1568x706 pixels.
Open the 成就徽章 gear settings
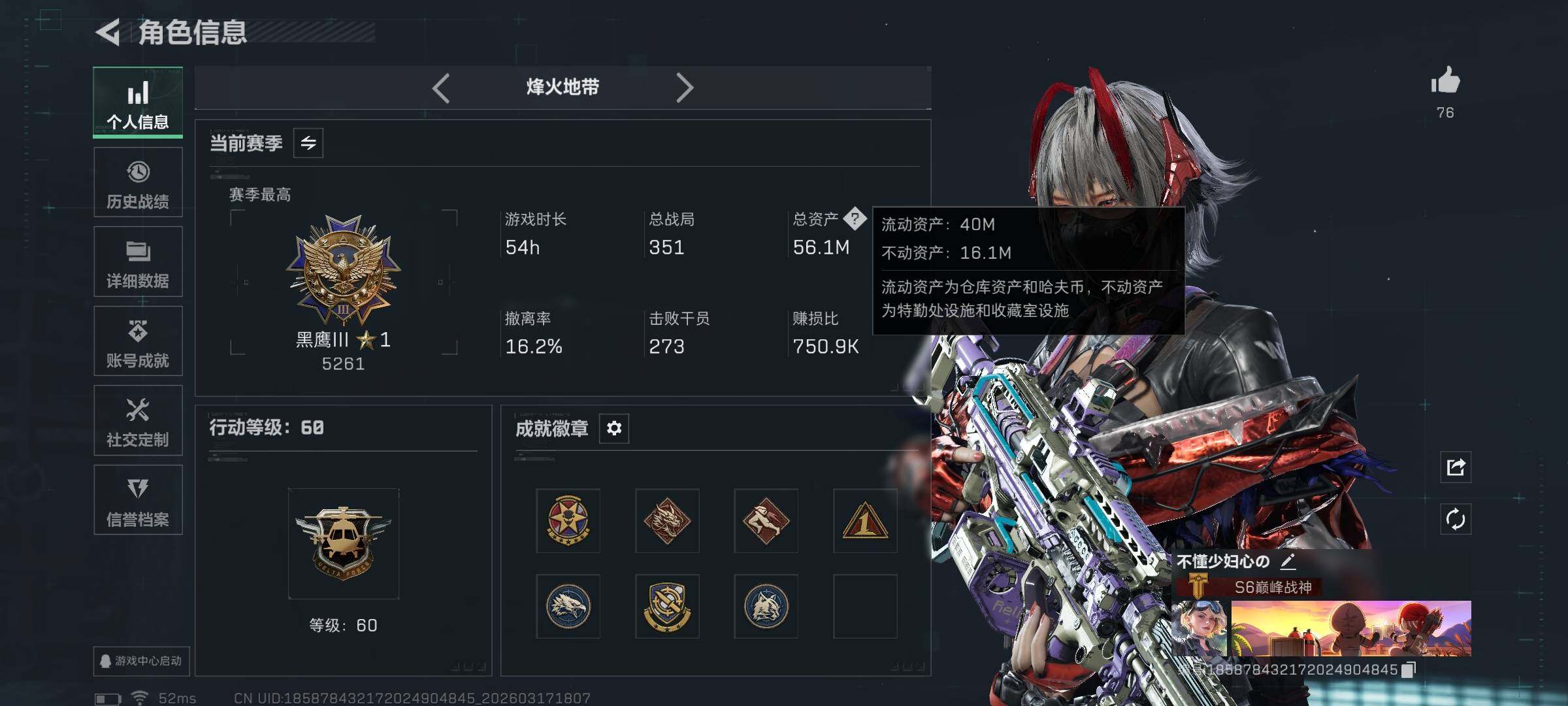pyautogui.click(x=614, y=428)
